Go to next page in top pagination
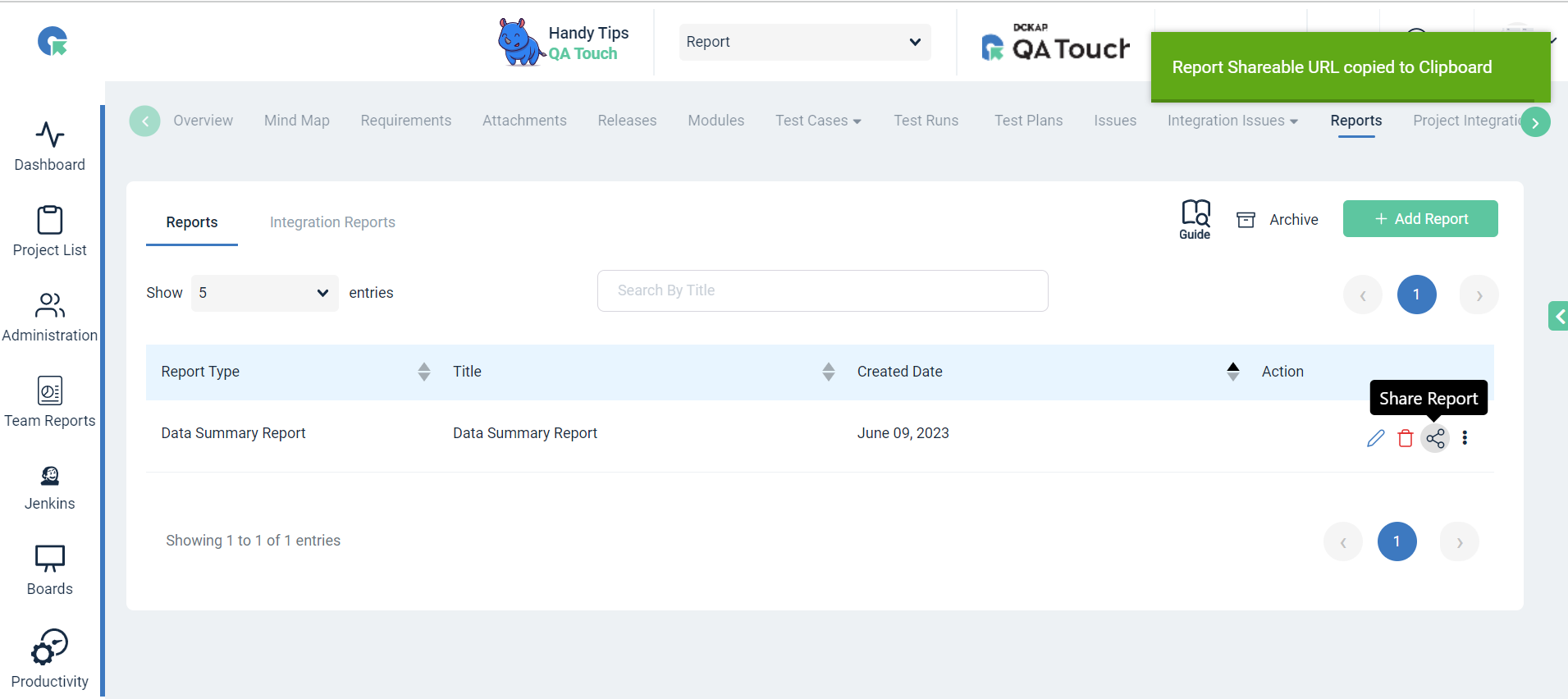 [x=1479, y=295]
